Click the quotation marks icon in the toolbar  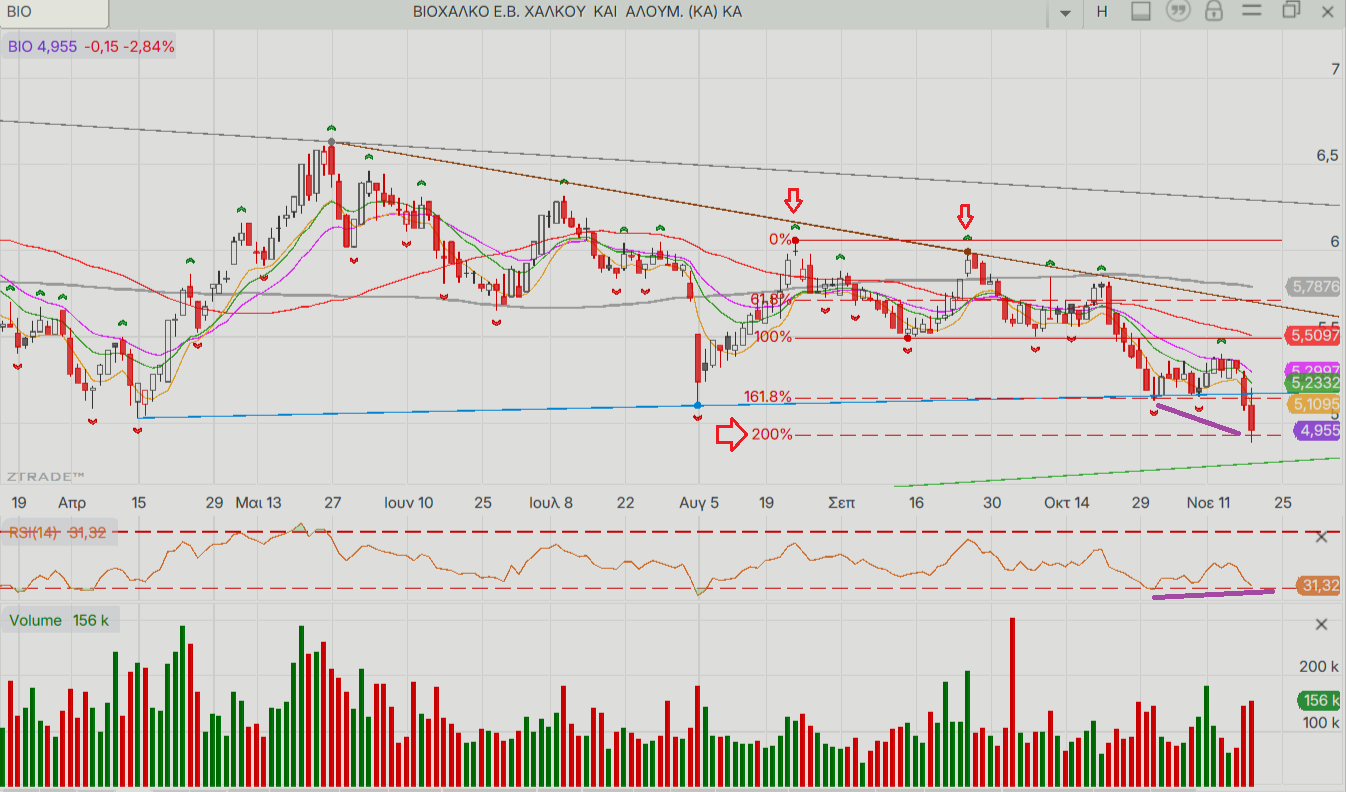1179,12
